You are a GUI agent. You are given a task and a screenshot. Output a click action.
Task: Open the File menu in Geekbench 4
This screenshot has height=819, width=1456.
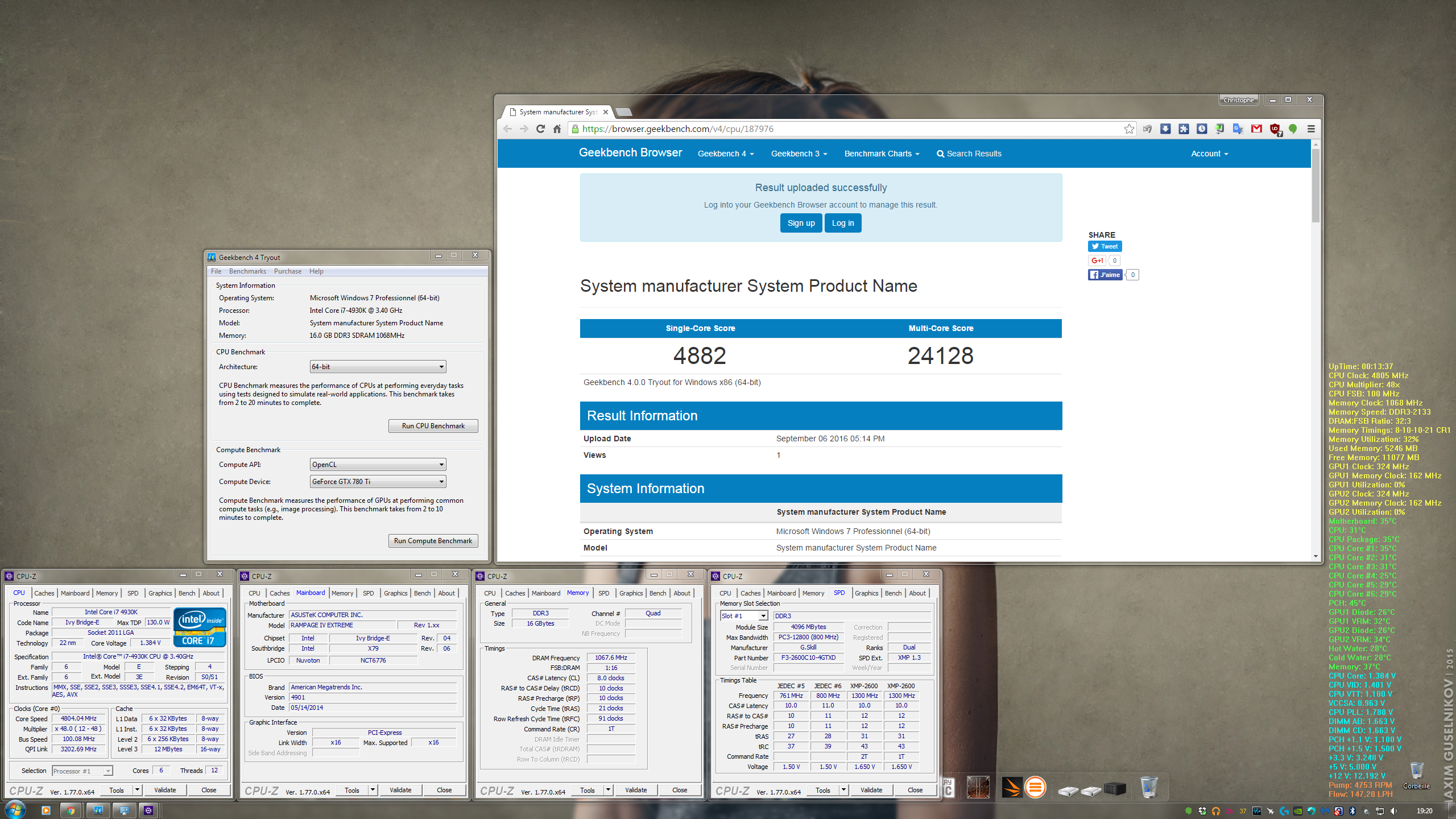coord(216,271)
